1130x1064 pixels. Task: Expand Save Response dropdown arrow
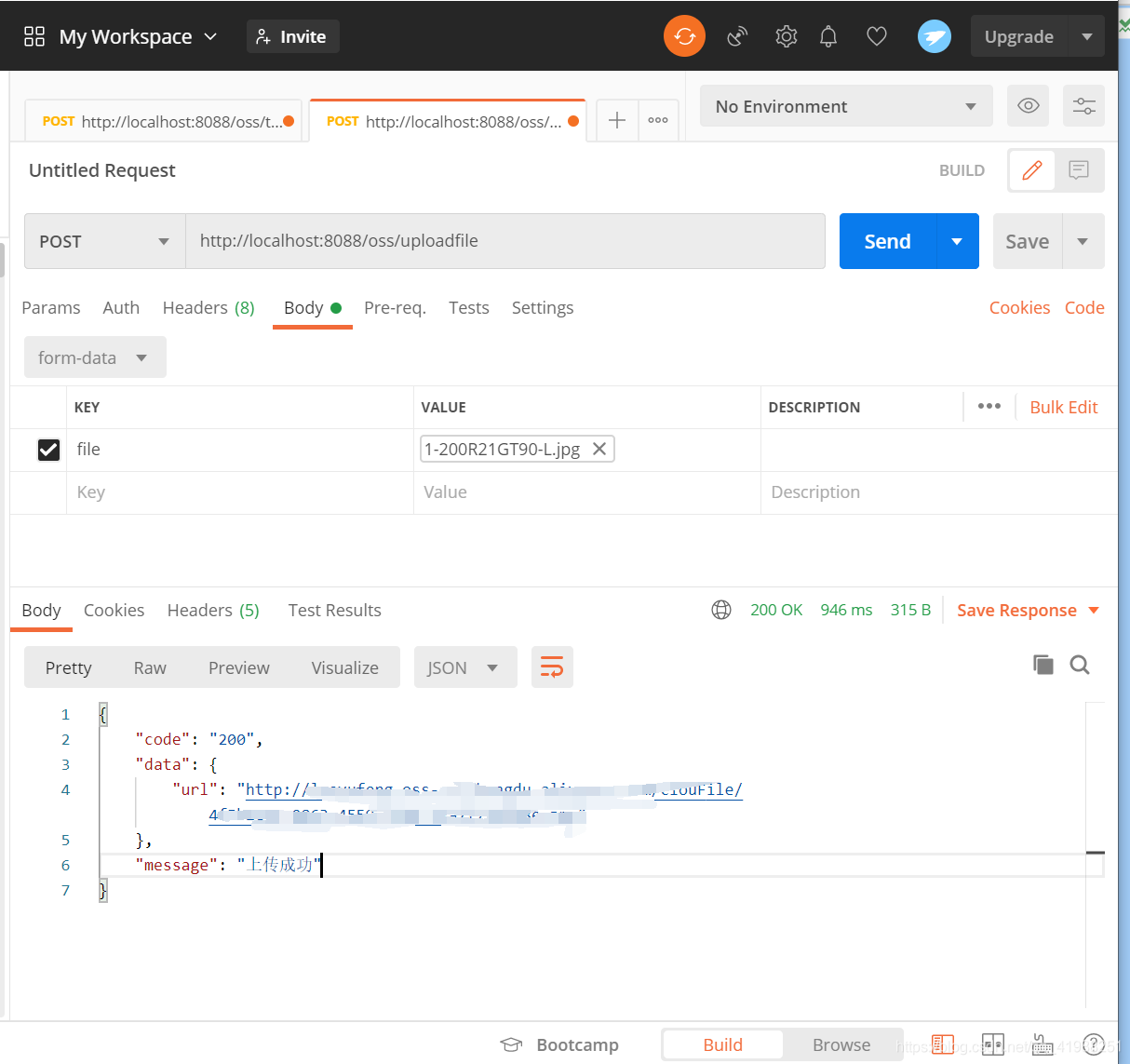point(1094,610)
